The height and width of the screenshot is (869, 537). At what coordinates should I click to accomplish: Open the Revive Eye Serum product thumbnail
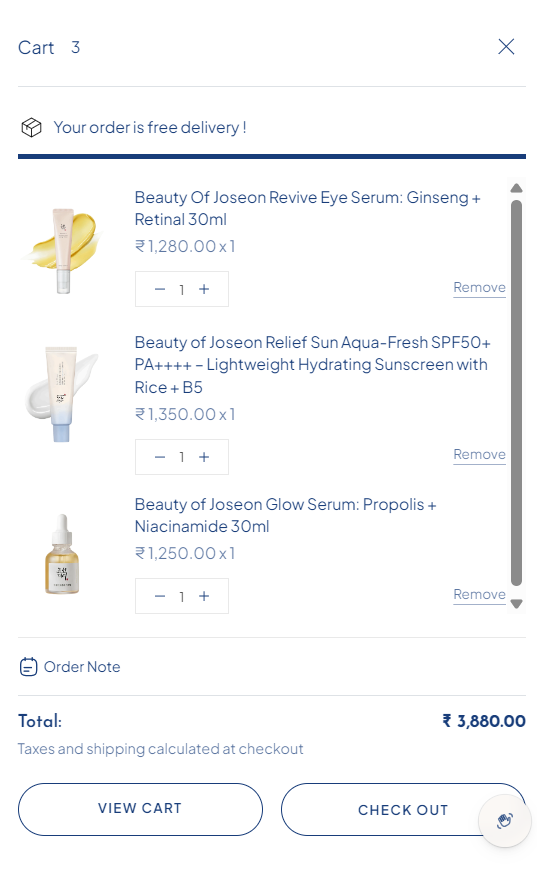[x=62, y=251]
